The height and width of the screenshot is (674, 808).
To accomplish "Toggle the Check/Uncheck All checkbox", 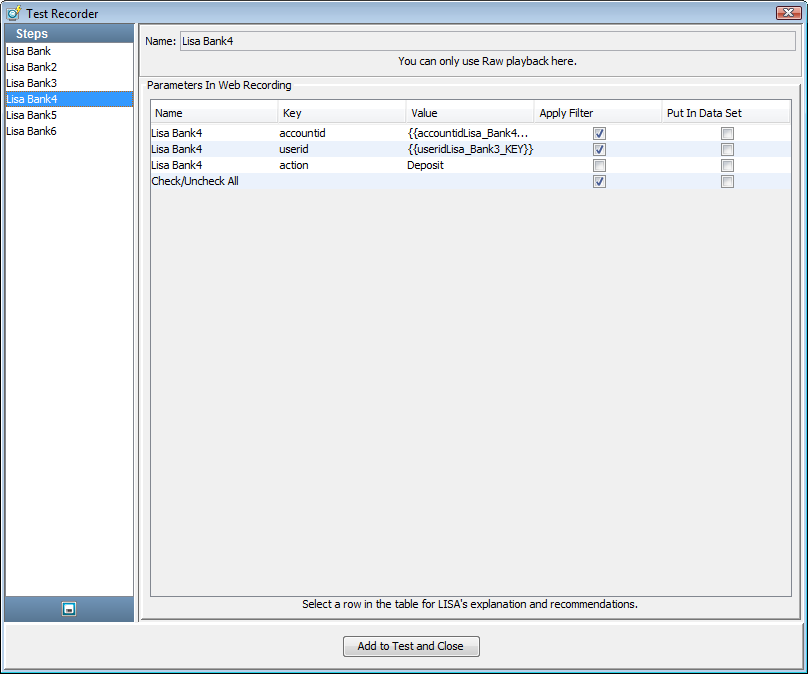I will (598, 181).
